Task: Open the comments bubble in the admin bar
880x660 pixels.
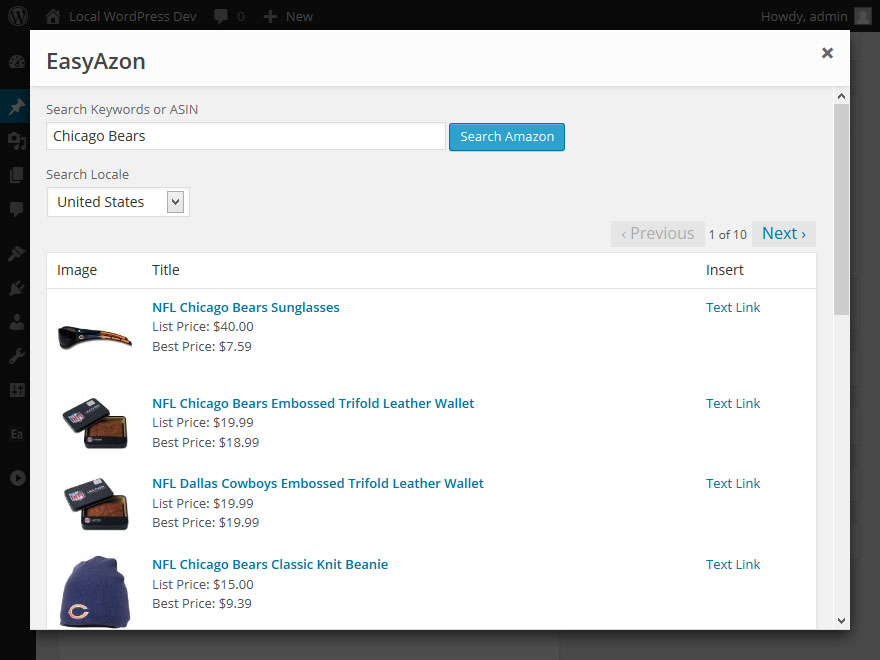Action: click(x=221, y=16)
